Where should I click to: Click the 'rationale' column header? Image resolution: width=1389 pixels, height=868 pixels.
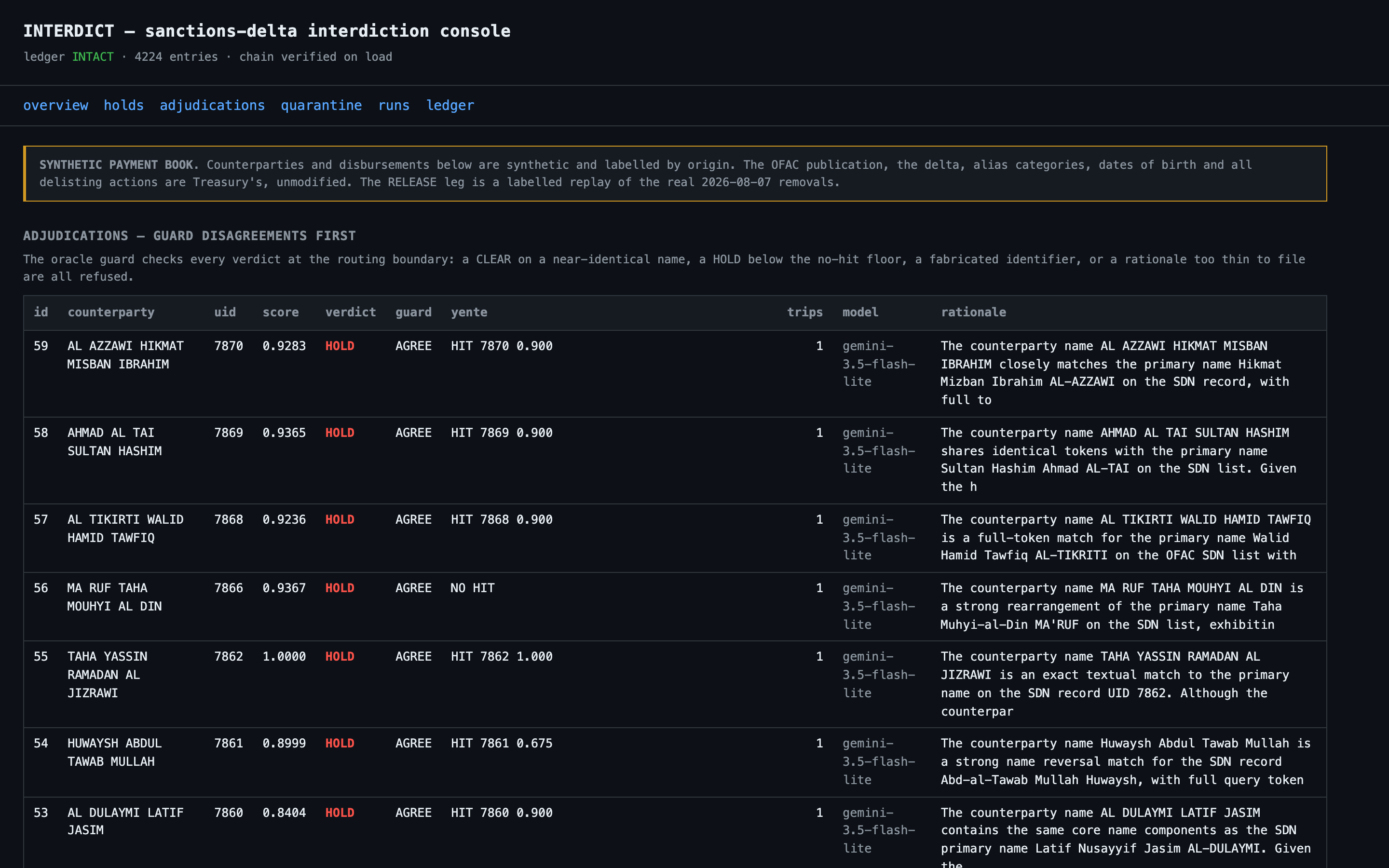pos(973,312)
